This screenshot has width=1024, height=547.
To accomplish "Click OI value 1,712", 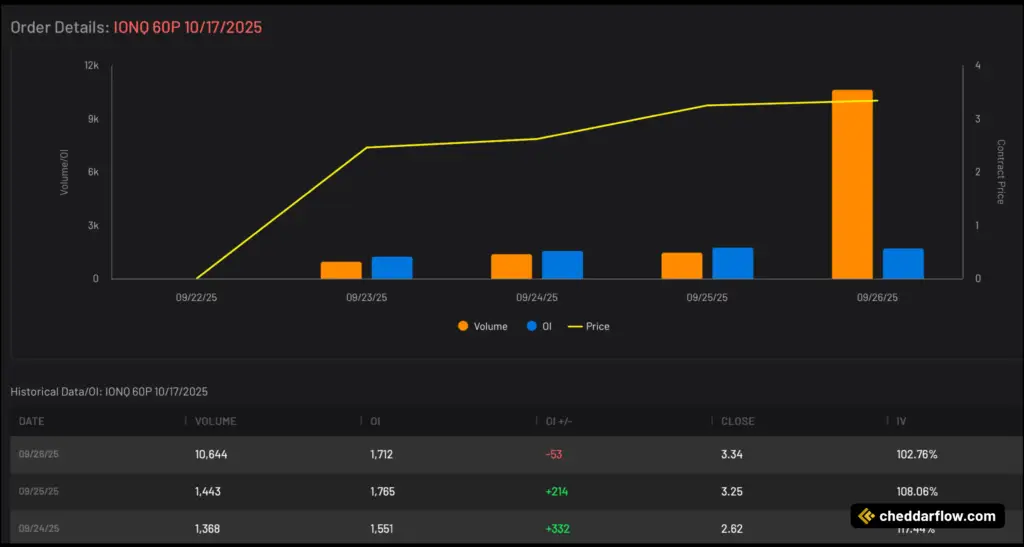I will 381,454.
